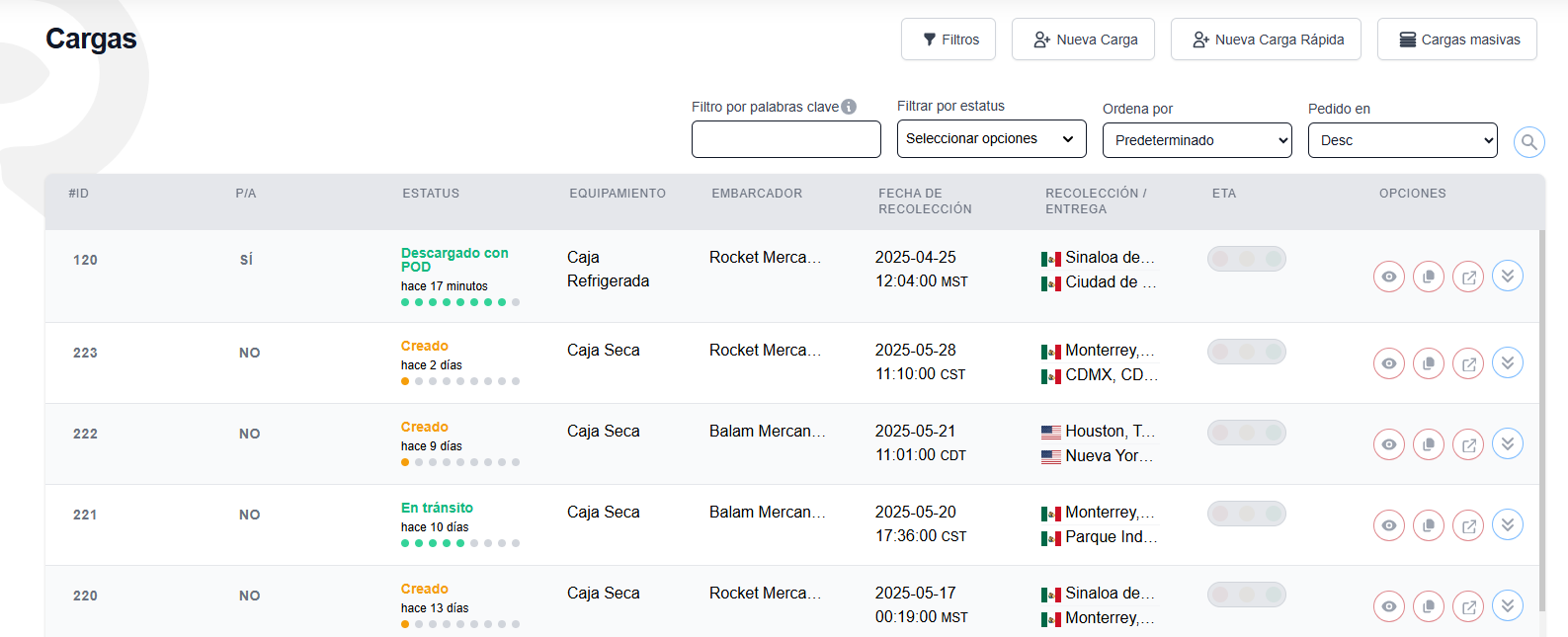The width and height of the screenshot is (1568, 637).
Task: Click the RECOLECCIÓN / ENTREGA column header
Action: (1096, 201)
